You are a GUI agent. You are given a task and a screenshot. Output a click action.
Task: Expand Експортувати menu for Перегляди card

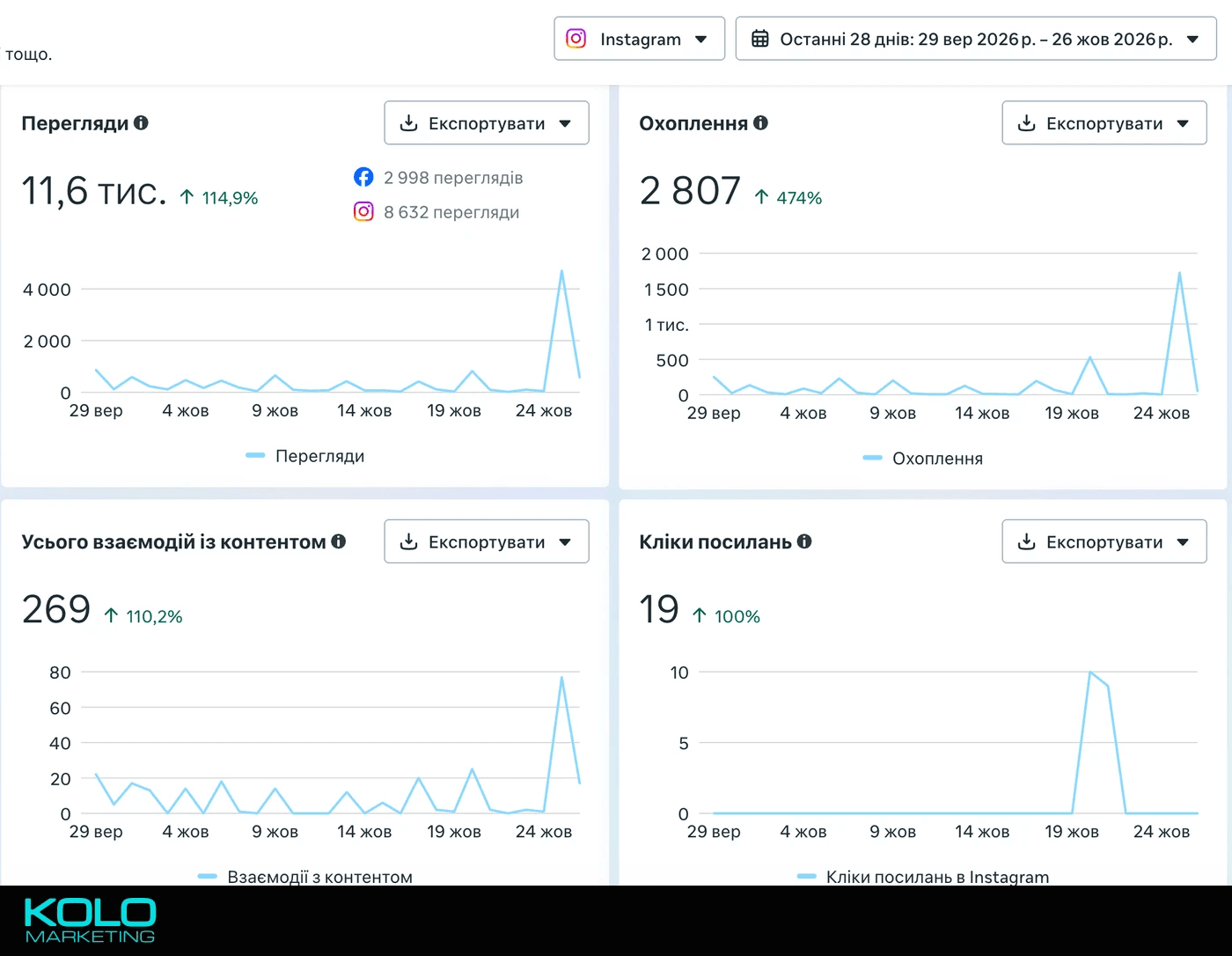pyautogui.click(x=487, y=123)
